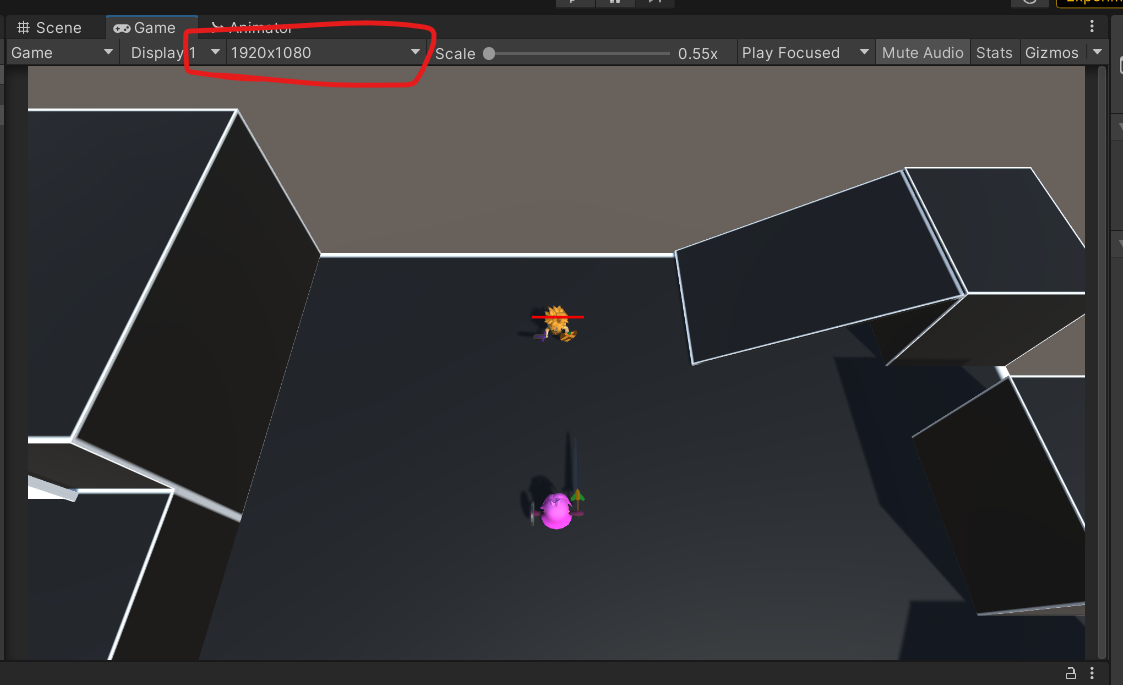Viewport: 1123px width, 685px height.
Task: Switch to the Scene tab
Action: click(49, 28)
